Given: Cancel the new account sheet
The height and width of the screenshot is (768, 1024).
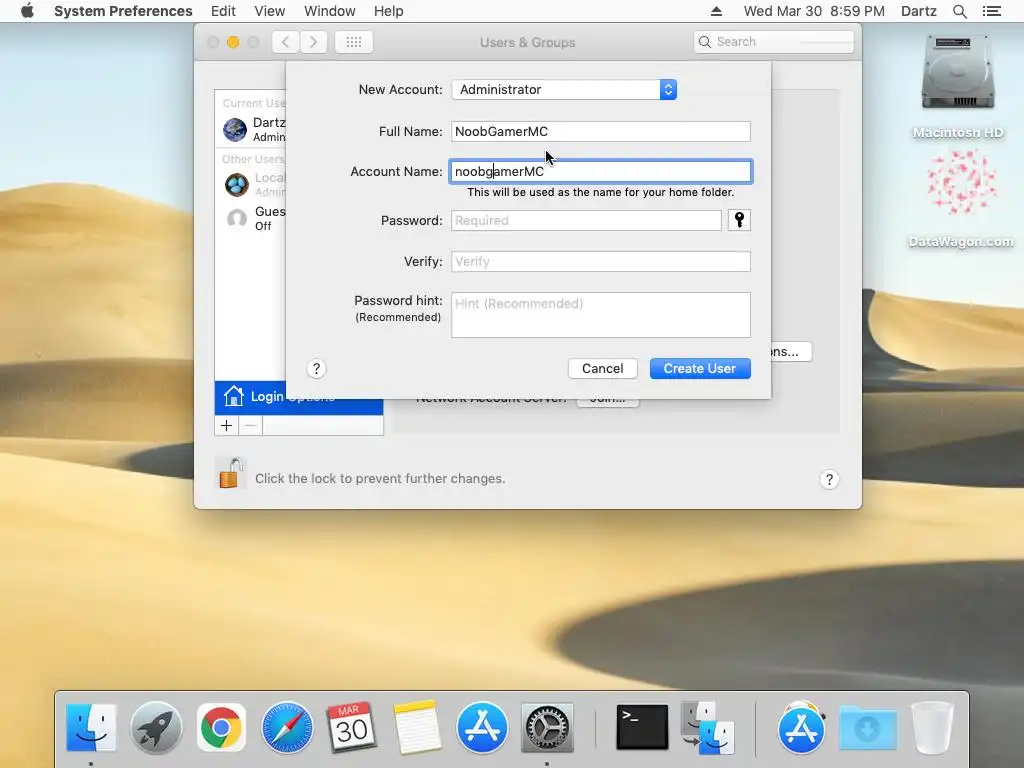Looking at the screenshot, I should (x=602, y=368).
